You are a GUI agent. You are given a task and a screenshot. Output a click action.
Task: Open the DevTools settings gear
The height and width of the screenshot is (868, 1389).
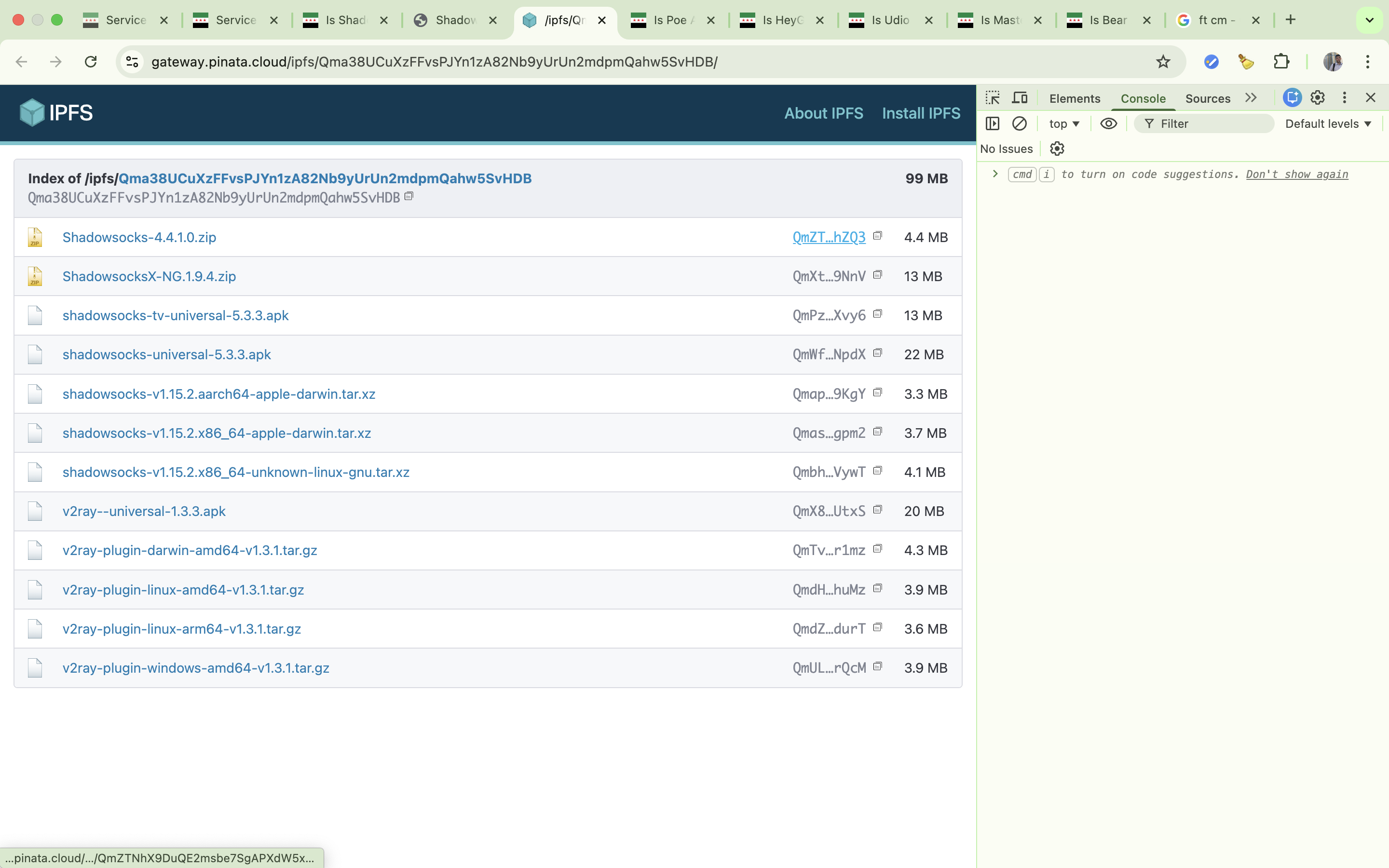pos(1317,97)
